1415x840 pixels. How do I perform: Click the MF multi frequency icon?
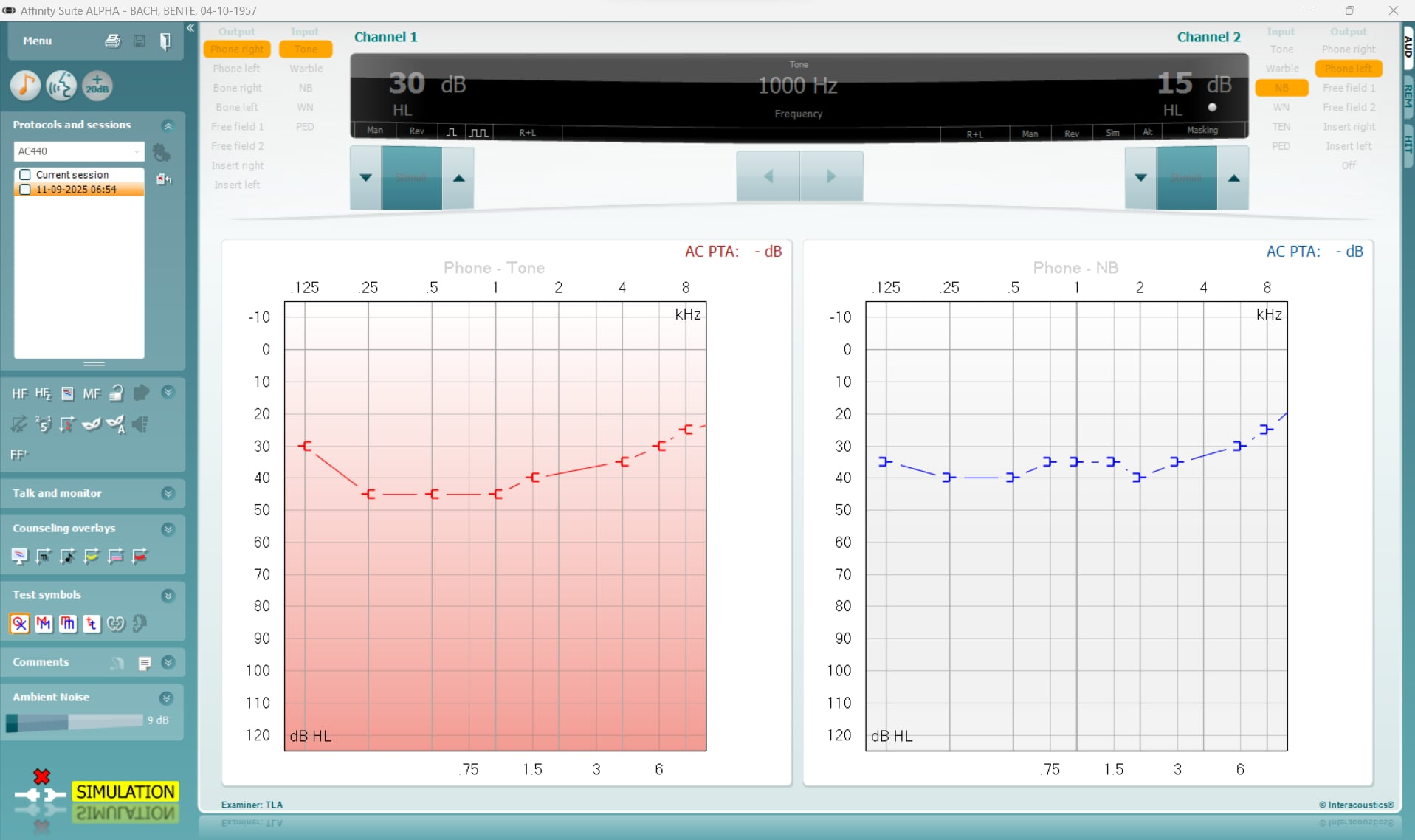[x=92, y=393]
